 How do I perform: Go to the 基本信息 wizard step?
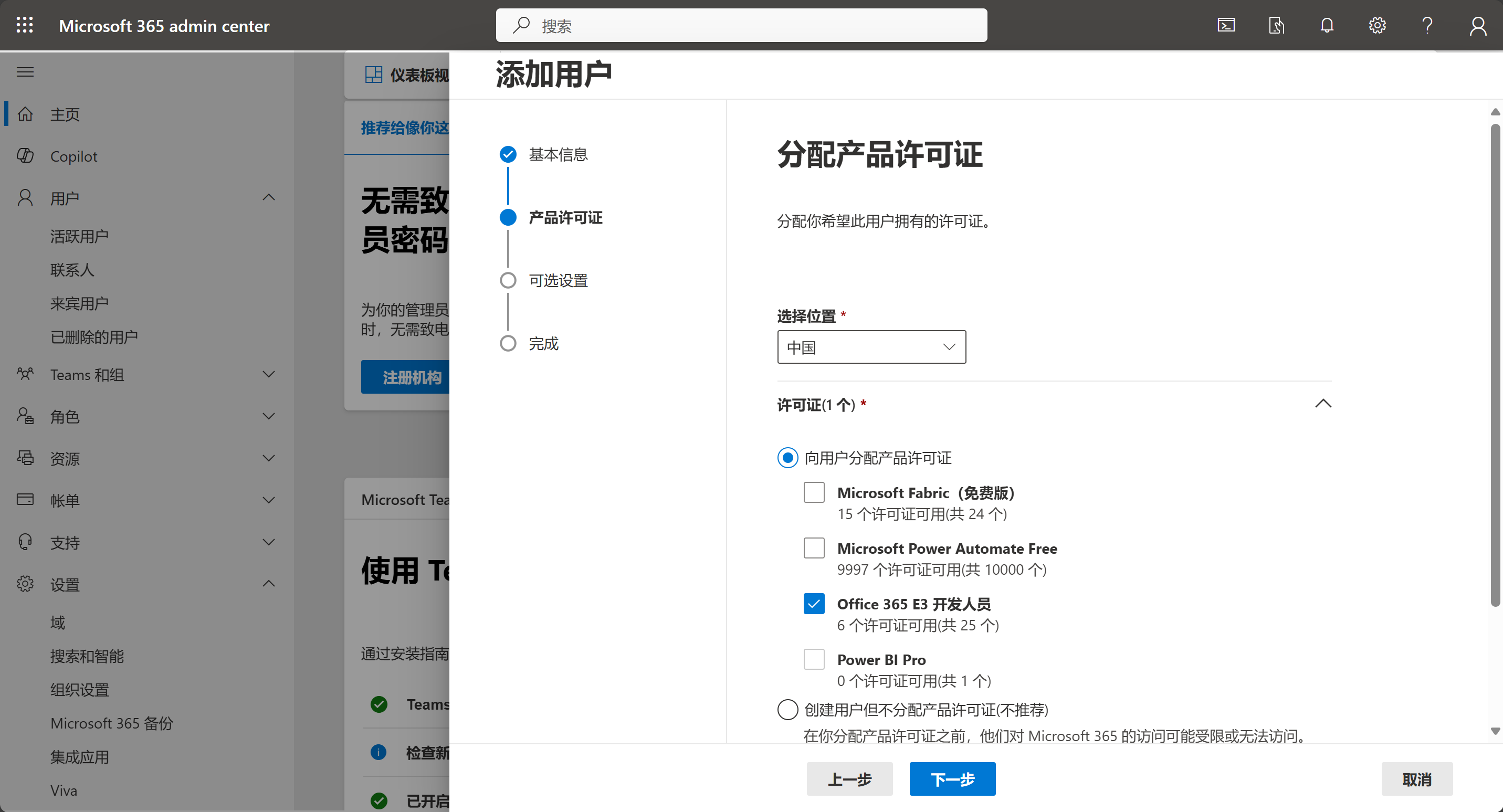click(x=558, y=154)
